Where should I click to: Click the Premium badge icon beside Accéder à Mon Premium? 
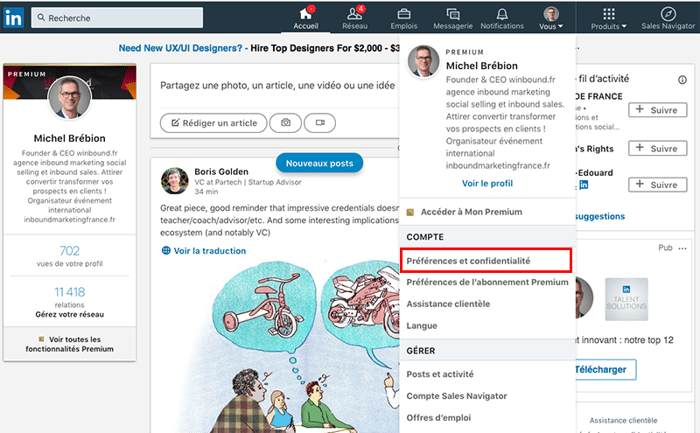point(410,212)
